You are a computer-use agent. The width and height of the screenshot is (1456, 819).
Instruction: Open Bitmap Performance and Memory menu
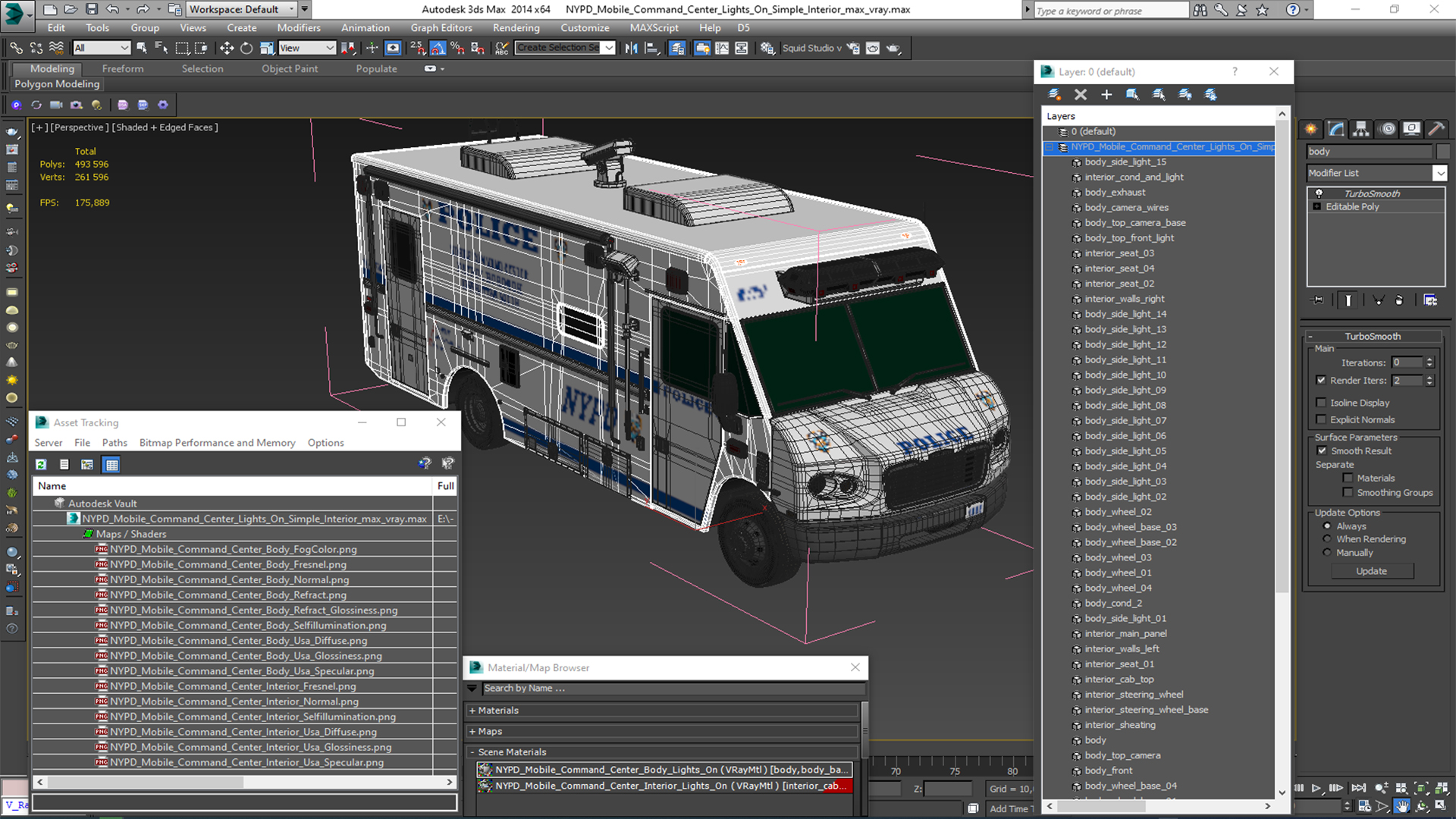(217, 443)
